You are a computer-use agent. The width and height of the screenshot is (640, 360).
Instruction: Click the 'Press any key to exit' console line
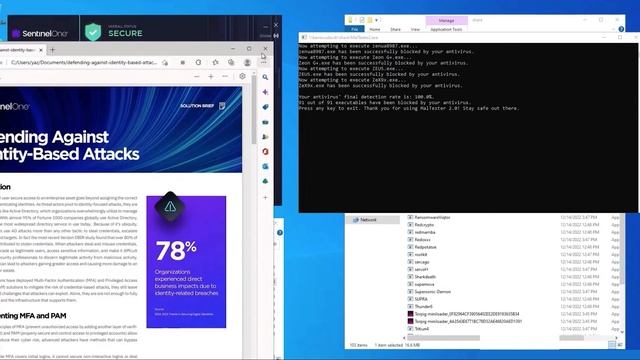(x=409, y=109)
